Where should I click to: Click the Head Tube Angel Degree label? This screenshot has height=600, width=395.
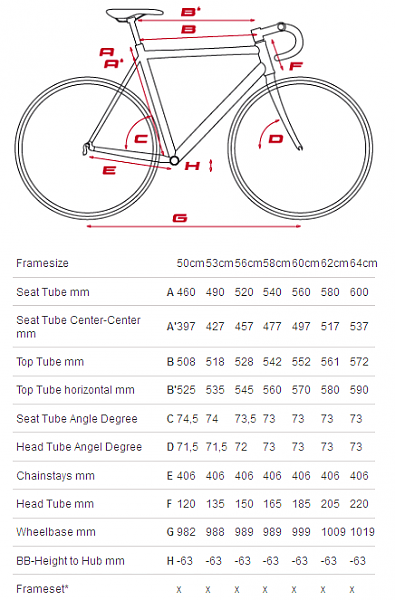coord(79,447)
